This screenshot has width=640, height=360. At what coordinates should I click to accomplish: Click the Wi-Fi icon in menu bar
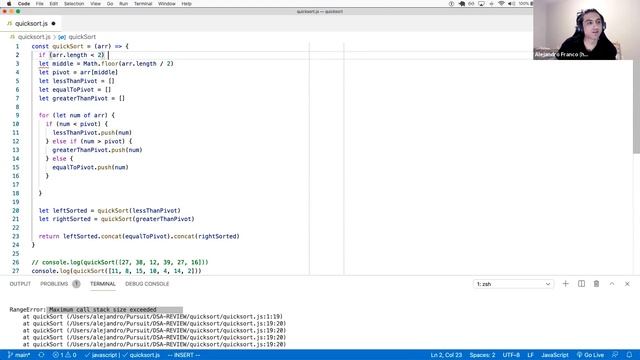501,4
